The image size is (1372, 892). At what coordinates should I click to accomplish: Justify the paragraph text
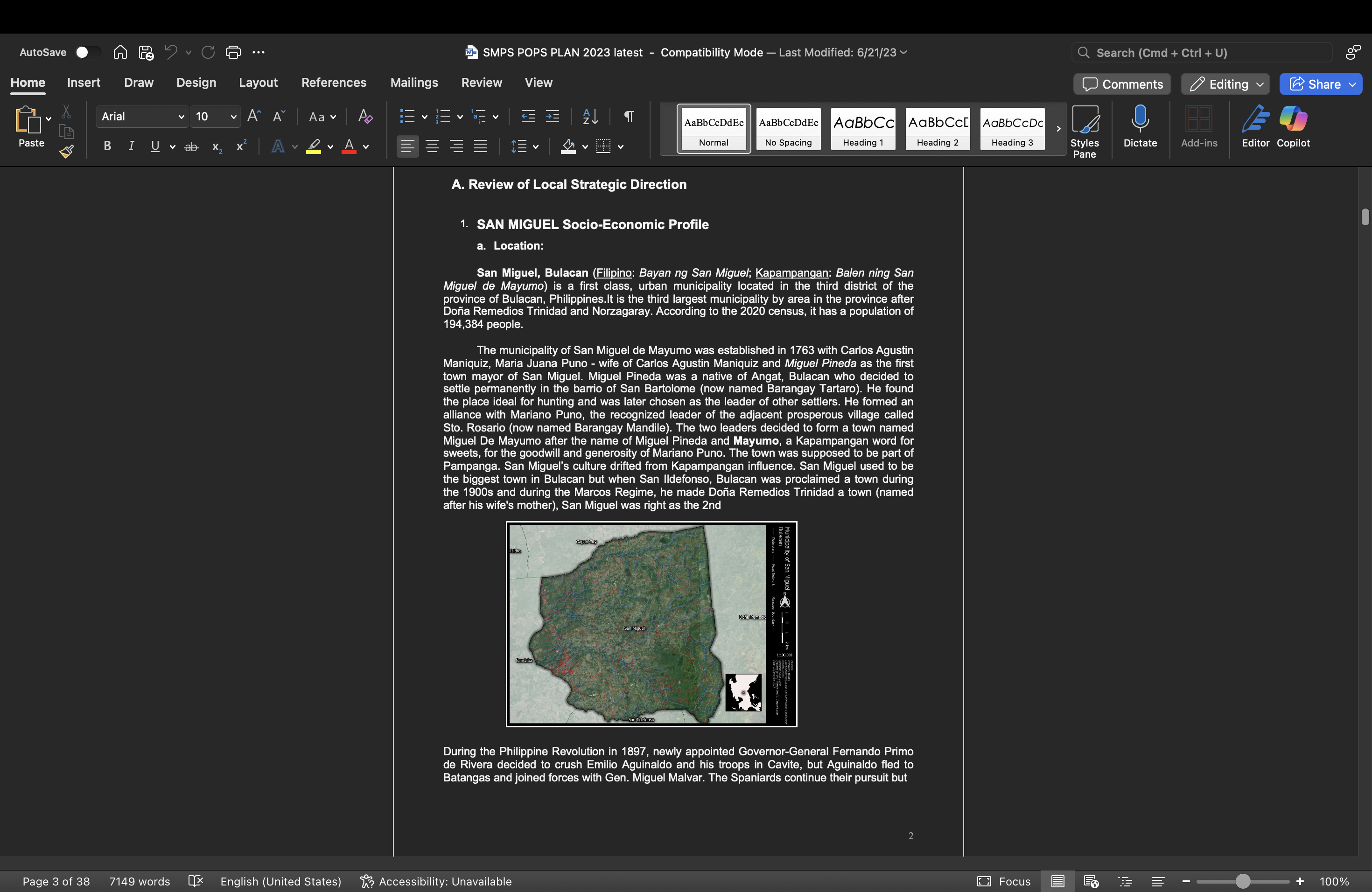pyautogui.click(x=480, y=146)
